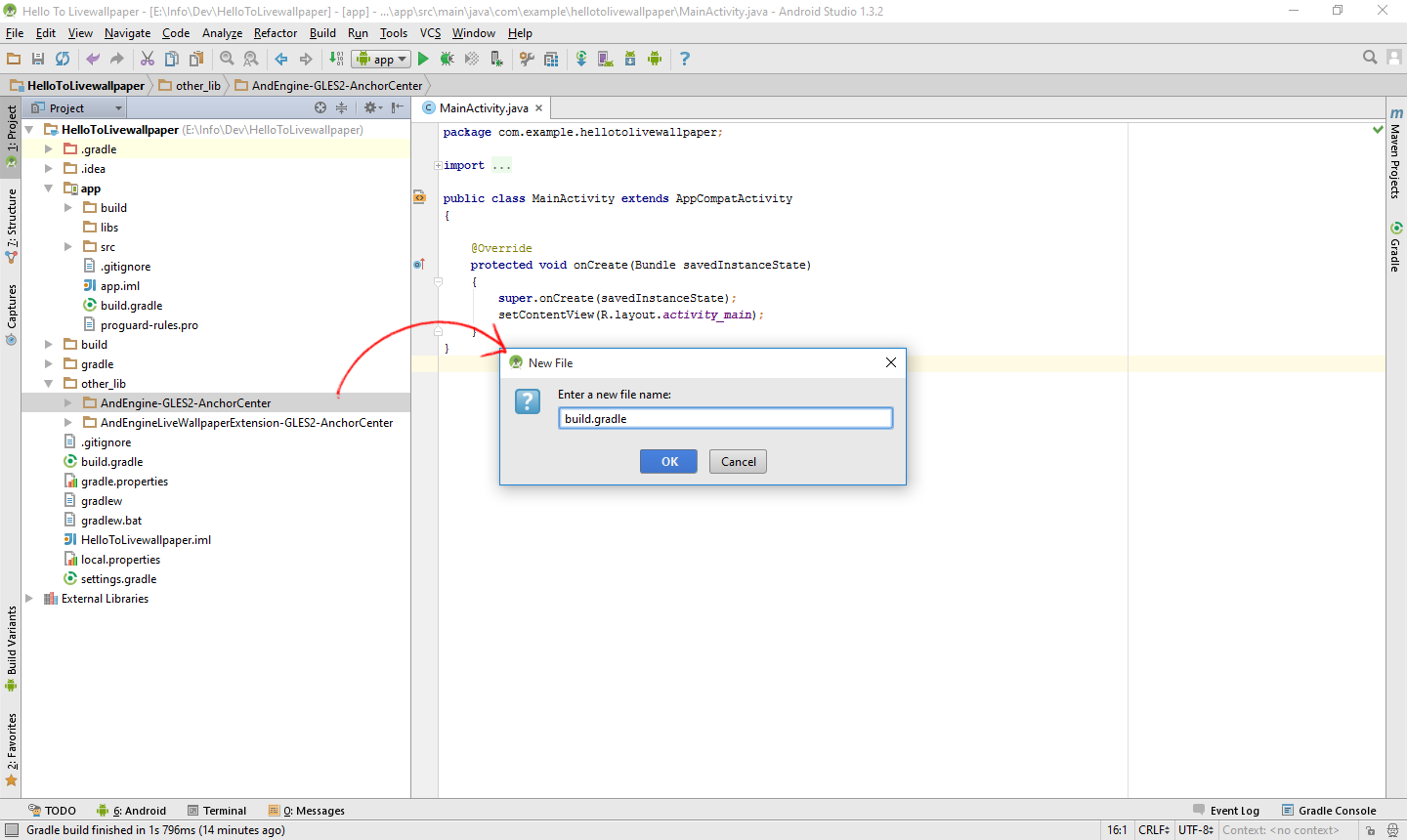
Task: Open the Android Device Monitor icon
Action: tap(655, 59)
